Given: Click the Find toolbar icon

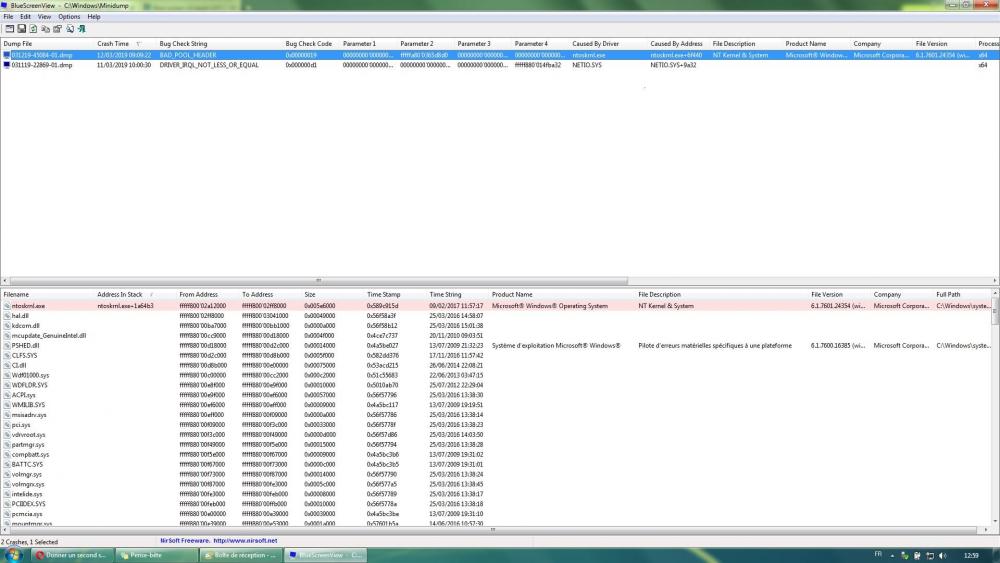Looking at the screenshot, I should coord(69,29).
